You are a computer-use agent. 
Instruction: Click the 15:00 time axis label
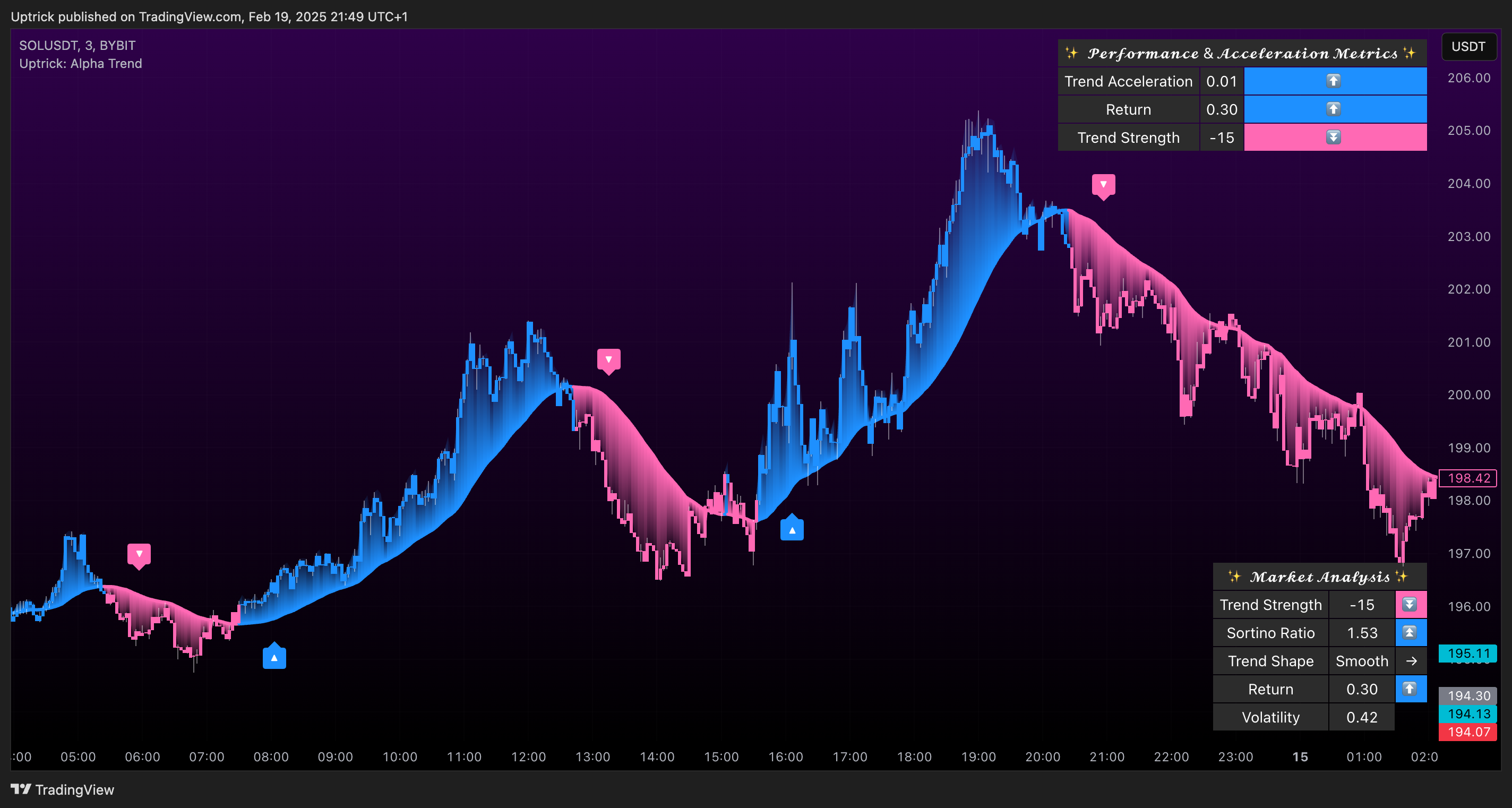(x=721, y=757)
